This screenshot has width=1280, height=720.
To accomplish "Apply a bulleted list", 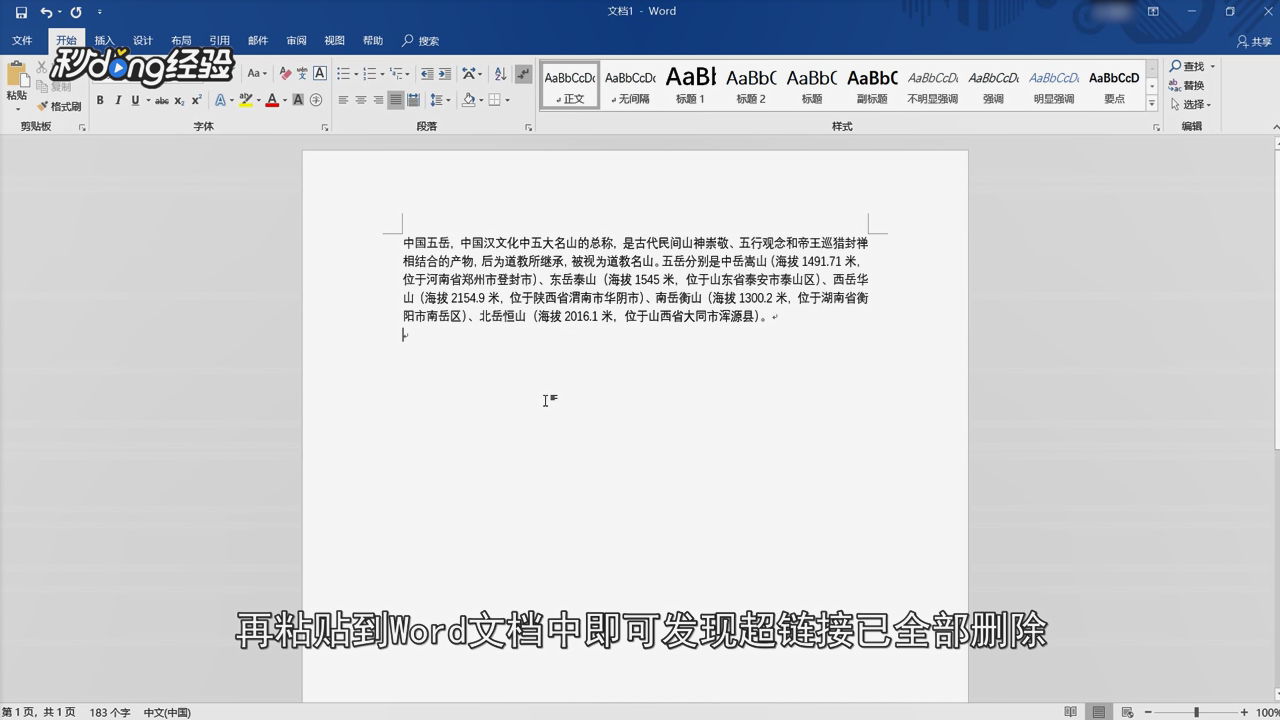I will coord(342,73).
